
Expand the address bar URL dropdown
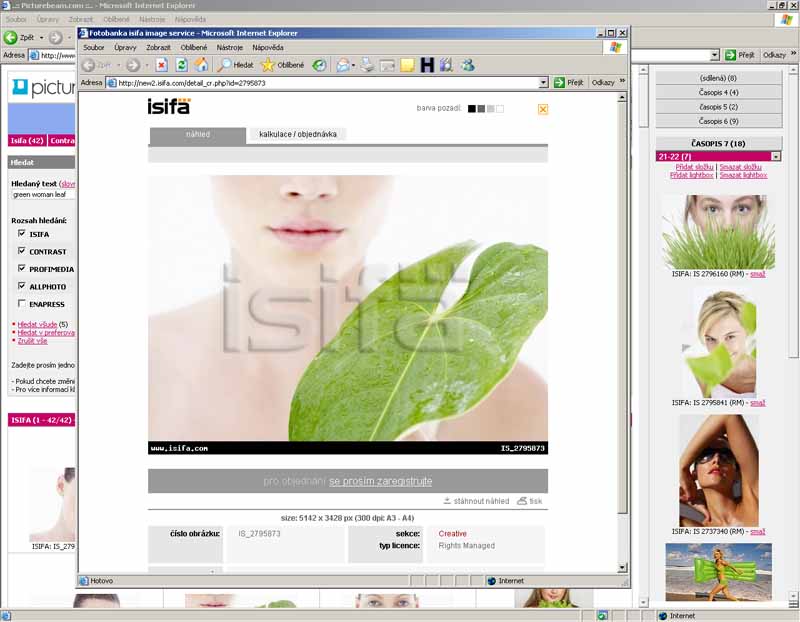(543, 83)
